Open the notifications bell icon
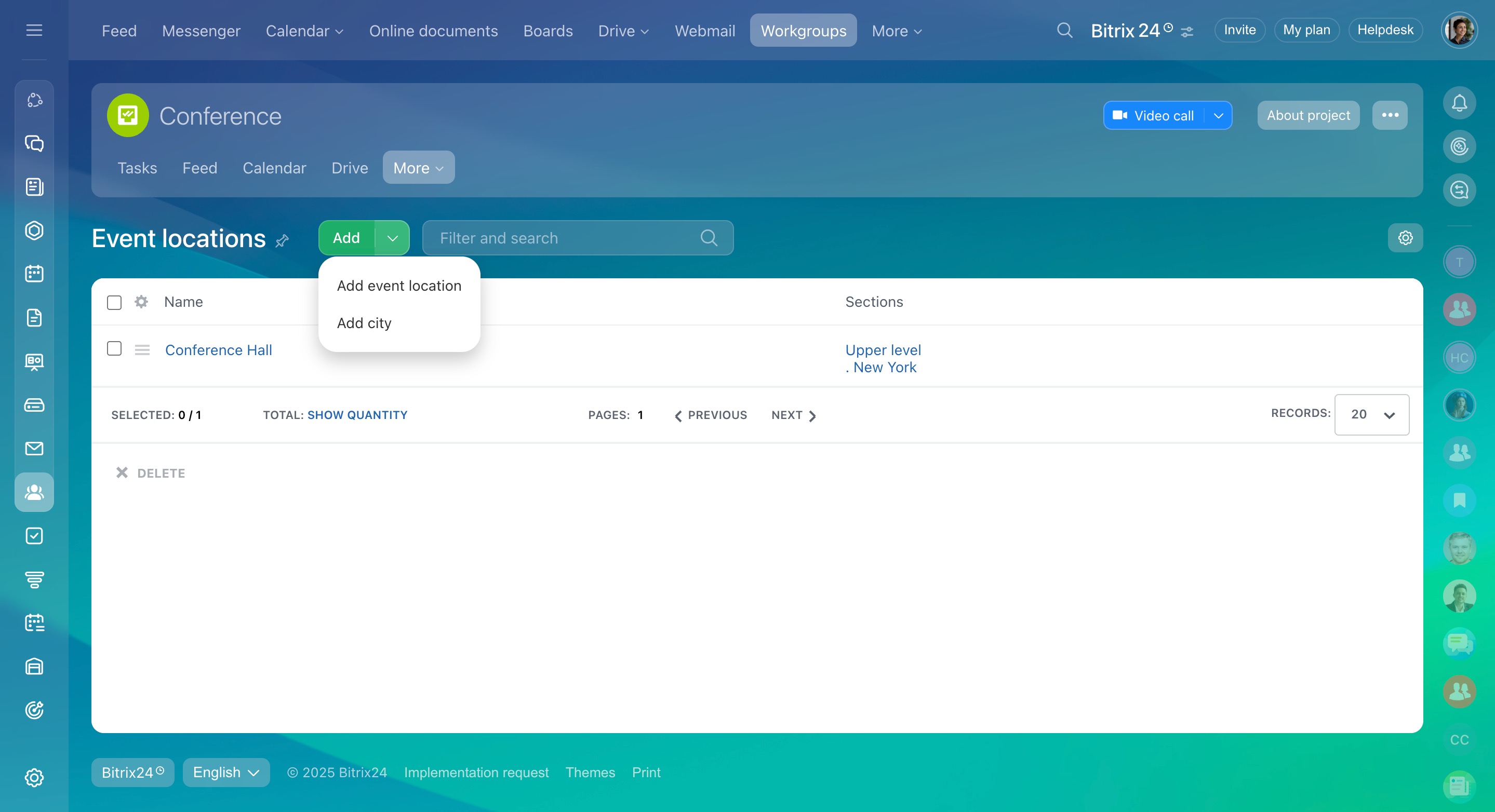This screenshot has height=812, width=1495. 1459,103
